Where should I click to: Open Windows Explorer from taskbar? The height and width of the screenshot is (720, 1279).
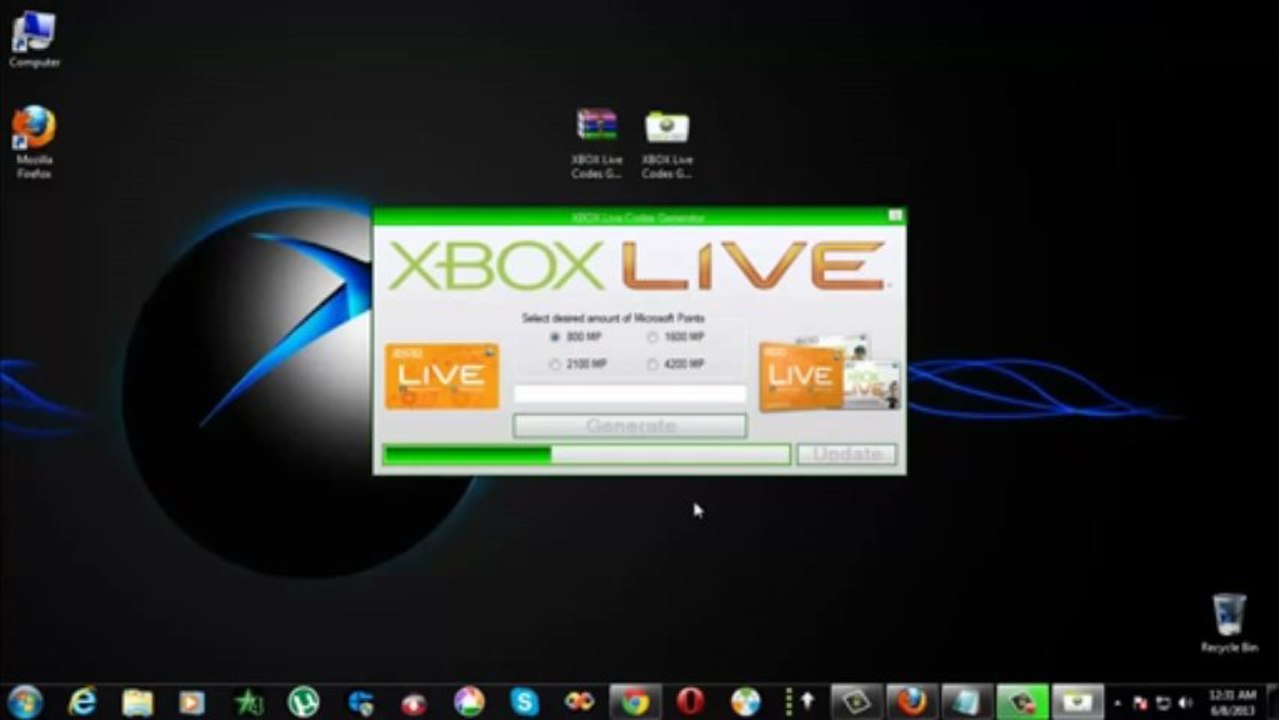coord(137,702)
